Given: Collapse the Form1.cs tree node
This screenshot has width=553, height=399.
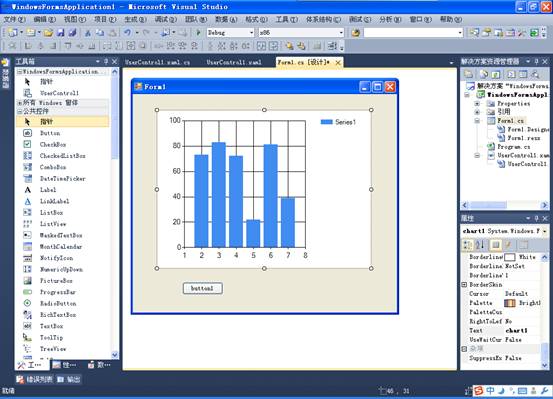Looking at the screenshot, I should tap(477, 121).
